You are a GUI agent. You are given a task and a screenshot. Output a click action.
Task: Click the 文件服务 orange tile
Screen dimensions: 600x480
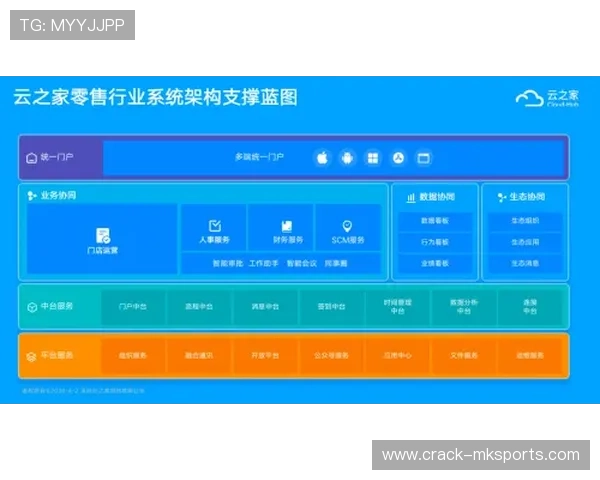464,356
